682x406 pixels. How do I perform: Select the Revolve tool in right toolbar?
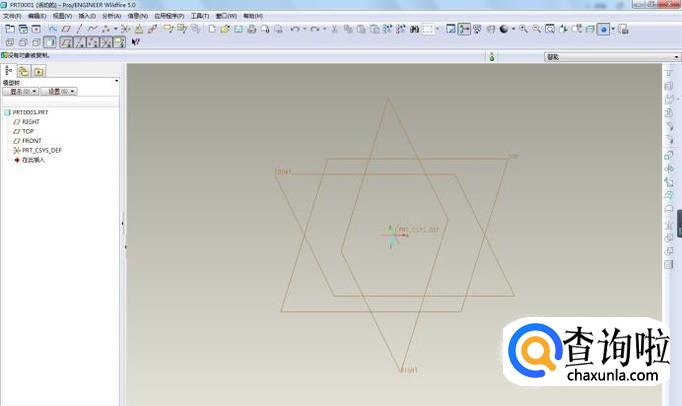click(x=669, y=169)
